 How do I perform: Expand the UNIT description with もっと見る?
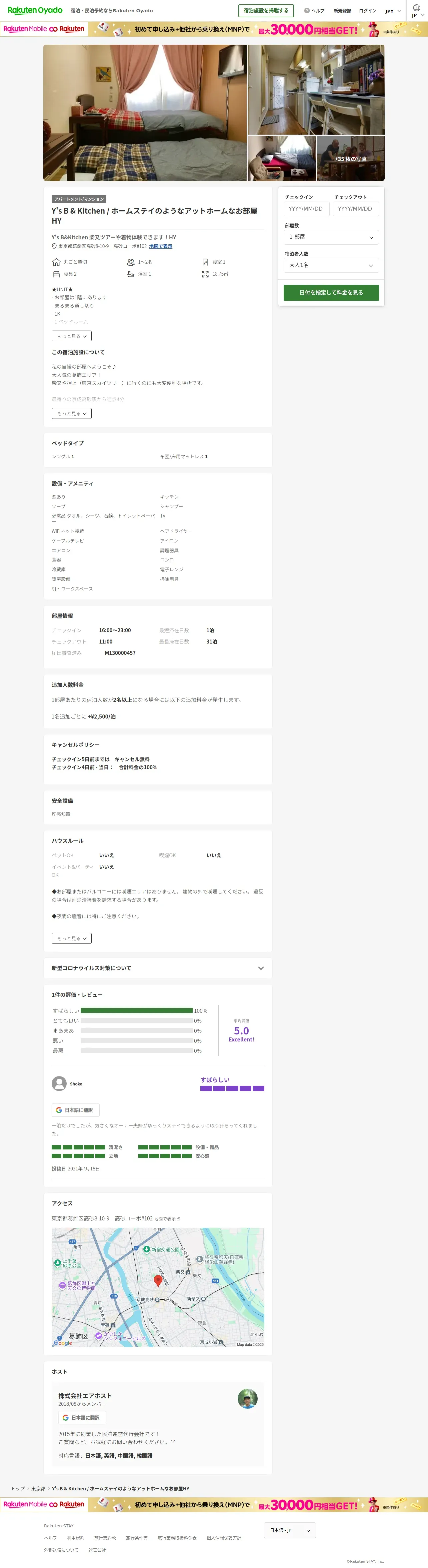(72, 336)
